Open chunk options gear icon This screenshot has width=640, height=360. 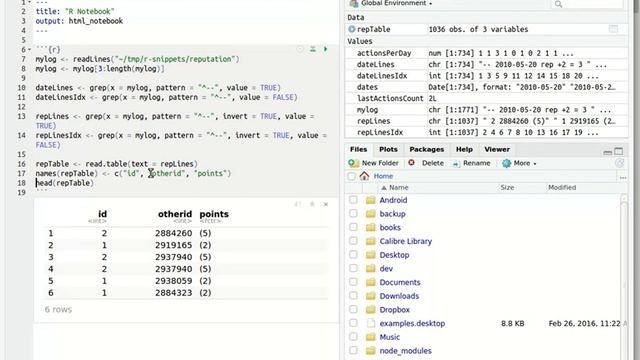[300, 49]
